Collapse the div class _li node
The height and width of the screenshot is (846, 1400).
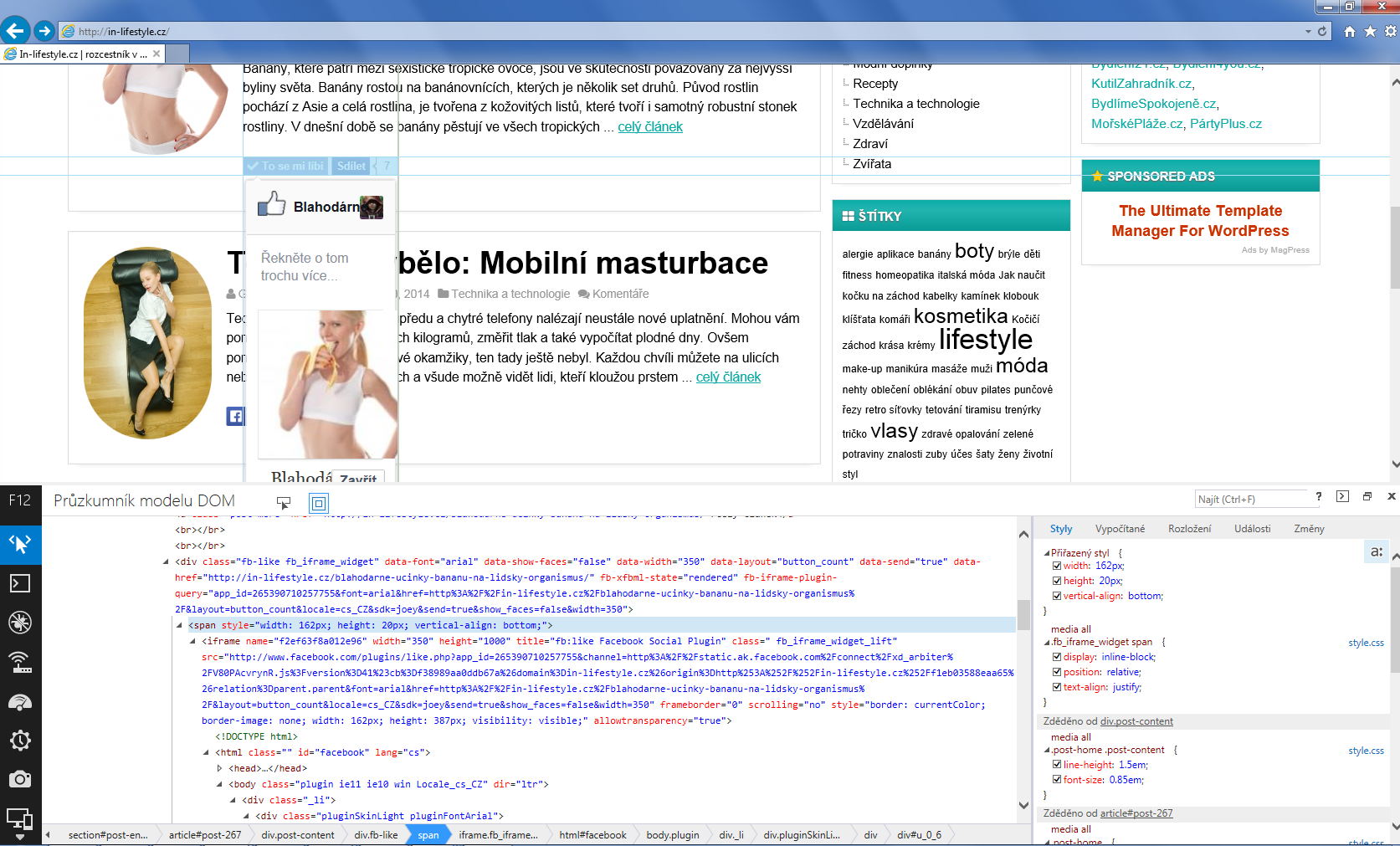coord(233,800)
